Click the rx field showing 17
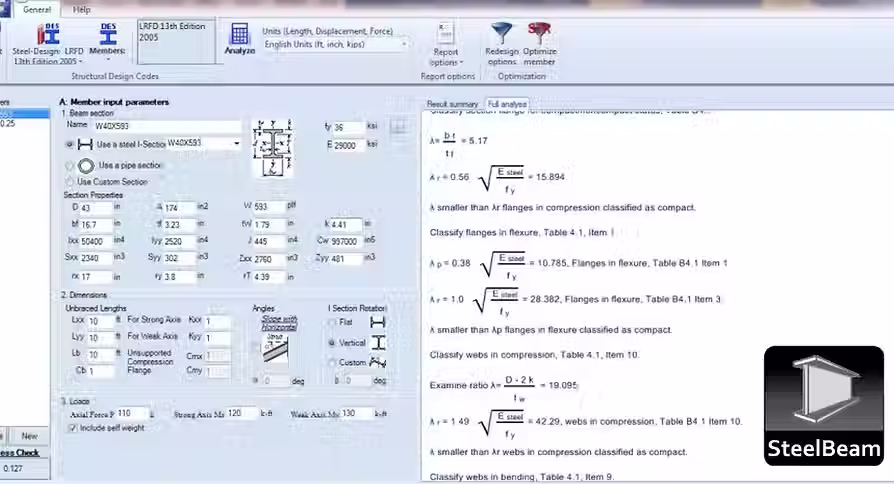The image size is (894, 484). point(96,277)
